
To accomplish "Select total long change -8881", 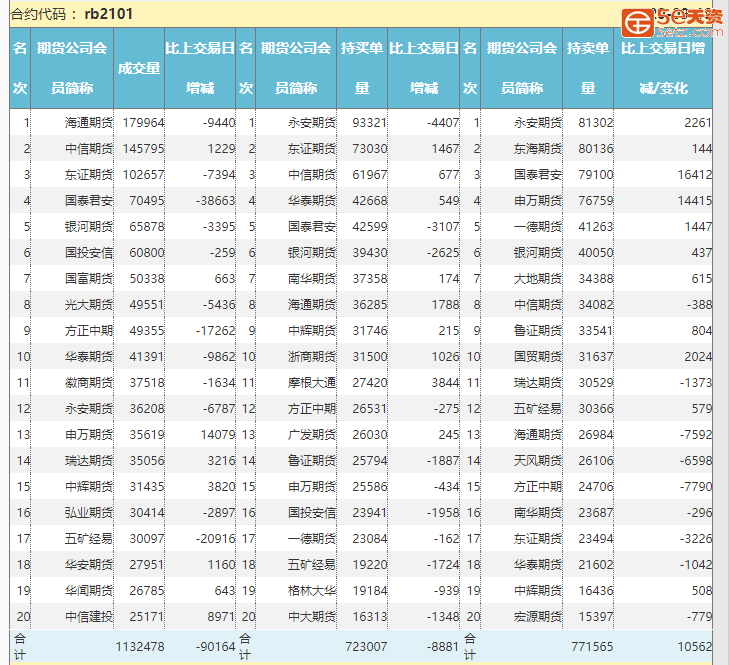I will point(443,647).
